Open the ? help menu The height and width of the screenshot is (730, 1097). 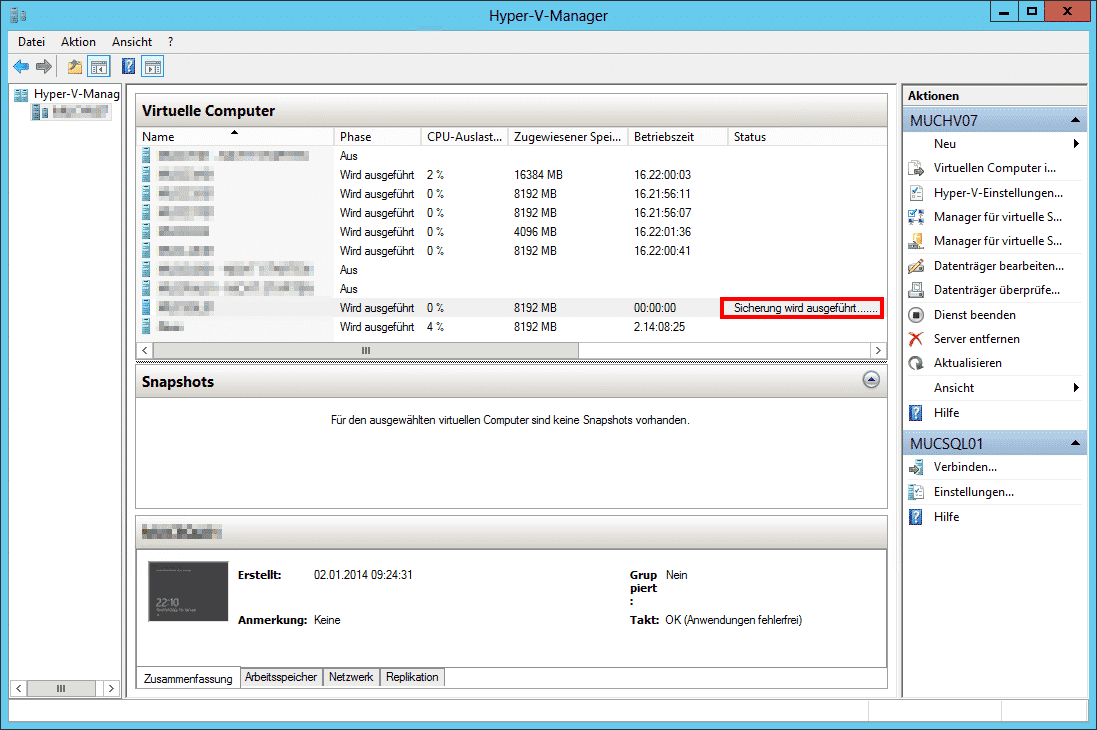click(170, 42)
